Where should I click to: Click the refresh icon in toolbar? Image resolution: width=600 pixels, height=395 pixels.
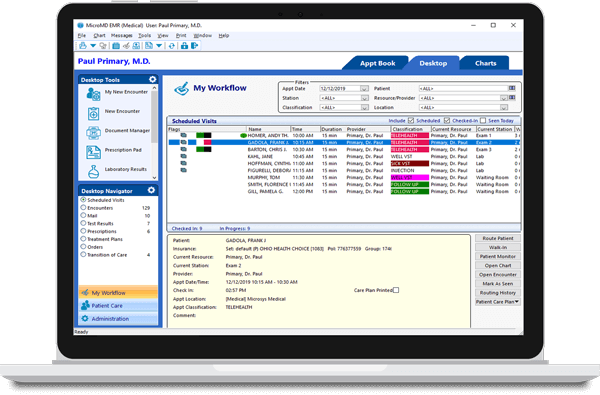(171, 46)
